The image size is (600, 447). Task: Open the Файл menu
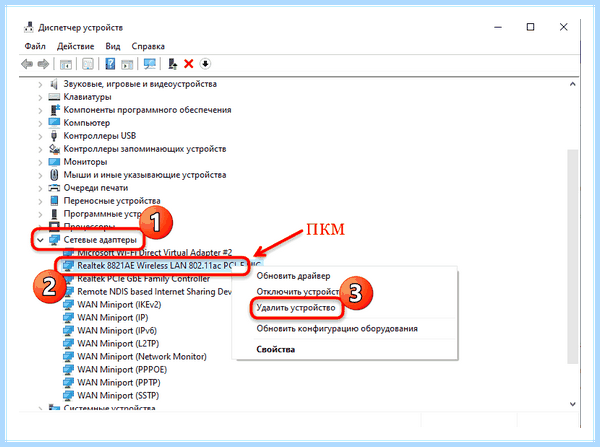(x=35, y=46)
